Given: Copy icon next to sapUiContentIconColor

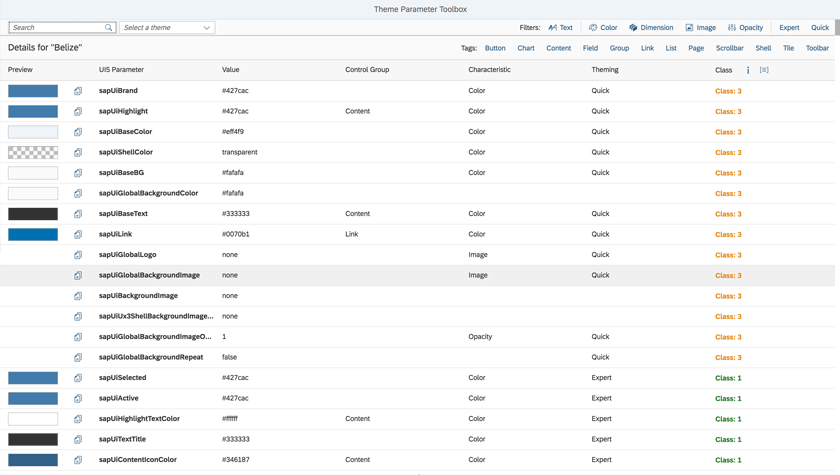Looking at the screenshot, I should click(78, 460).
